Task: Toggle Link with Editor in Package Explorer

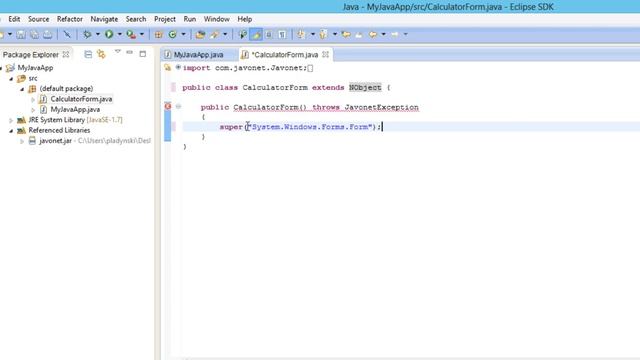Action: [101, 54]
